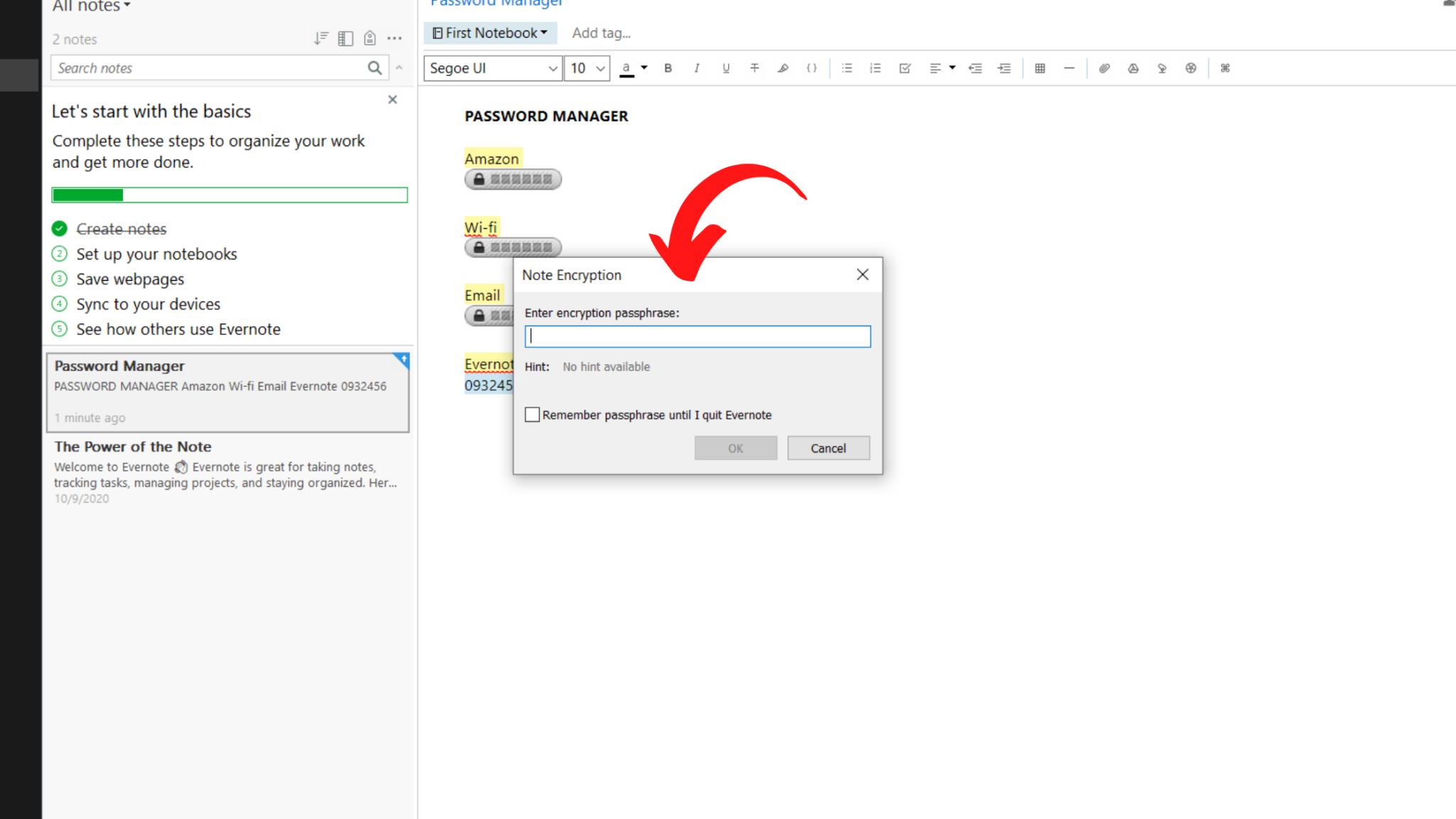Filter notes by tag icon
1456x819 pixels.
point(370,38)
